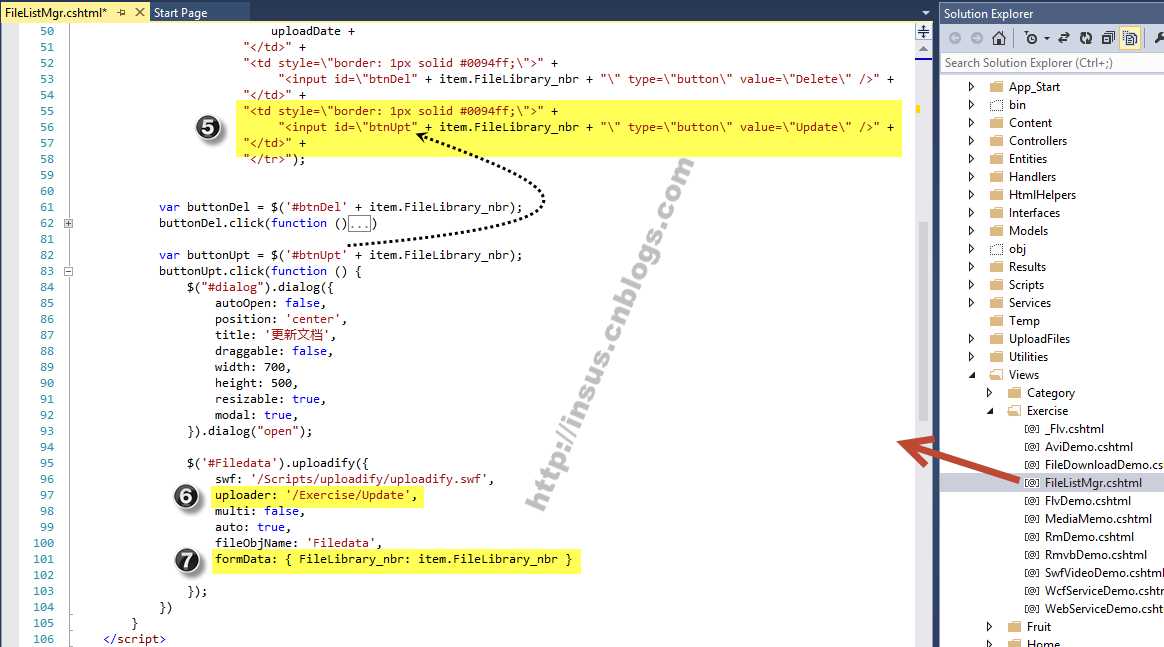Open the Pending Changes Filter dropdown arrow
The image size is (1164, 647).
[1047, 39]
